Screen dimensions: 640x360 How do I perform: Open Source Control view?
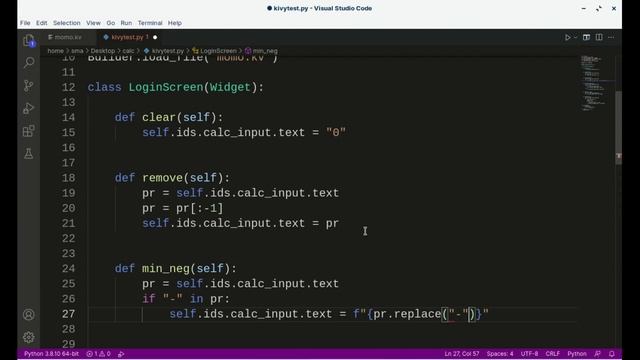coord(29,85)
